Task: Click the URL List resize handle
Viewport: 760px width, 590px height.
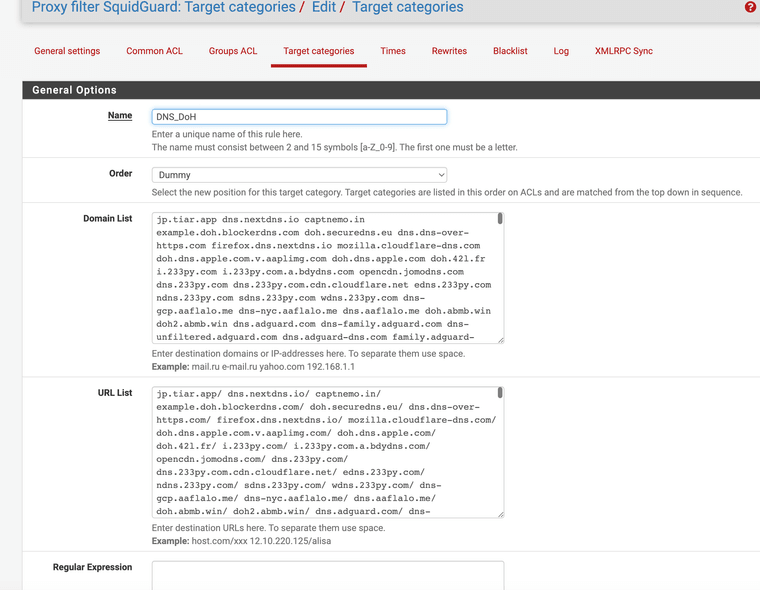Action: (x=501, y=514)
